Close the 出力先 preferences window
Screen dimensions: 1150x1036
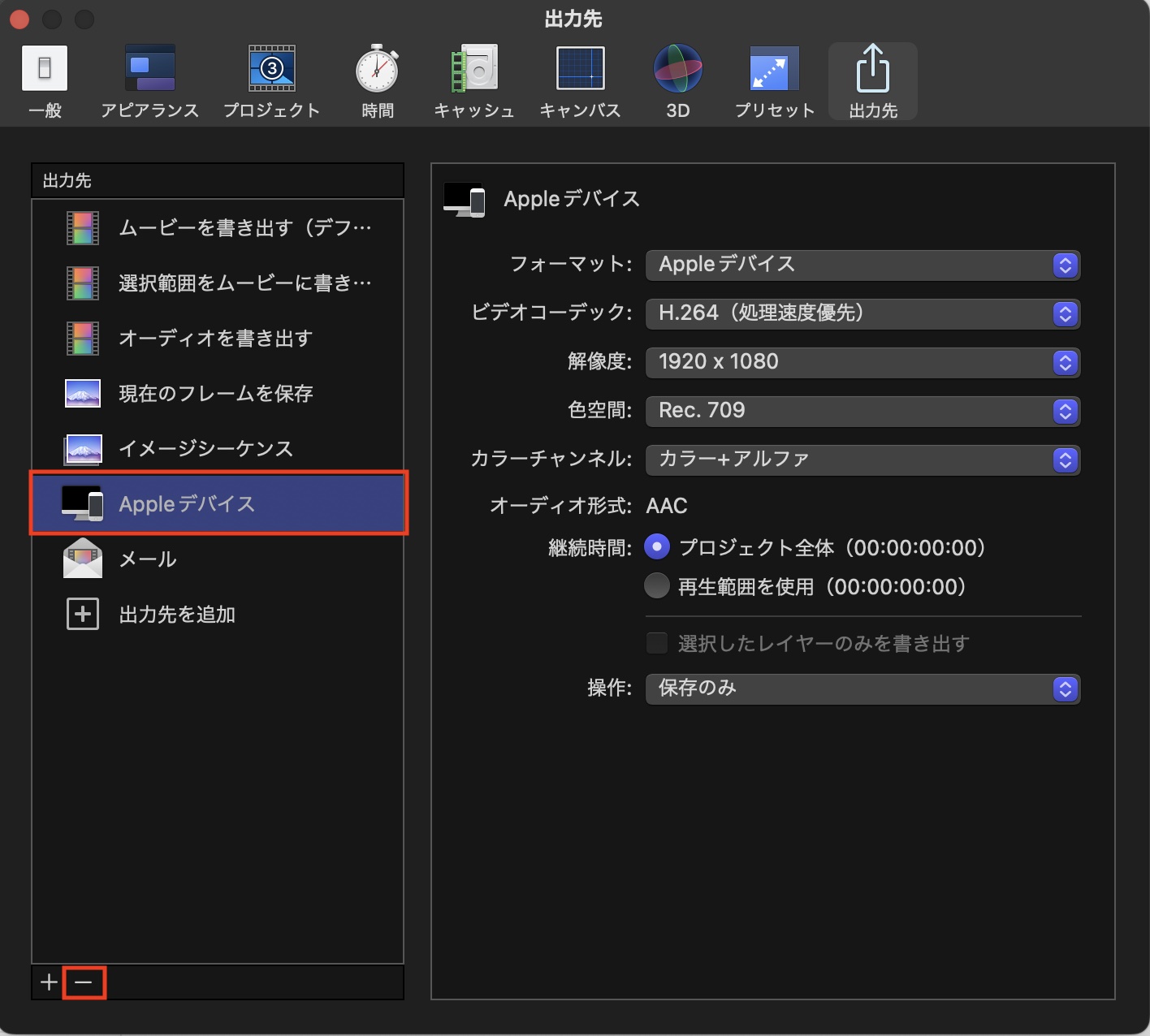pyautogui.click(x=19, y=19)
